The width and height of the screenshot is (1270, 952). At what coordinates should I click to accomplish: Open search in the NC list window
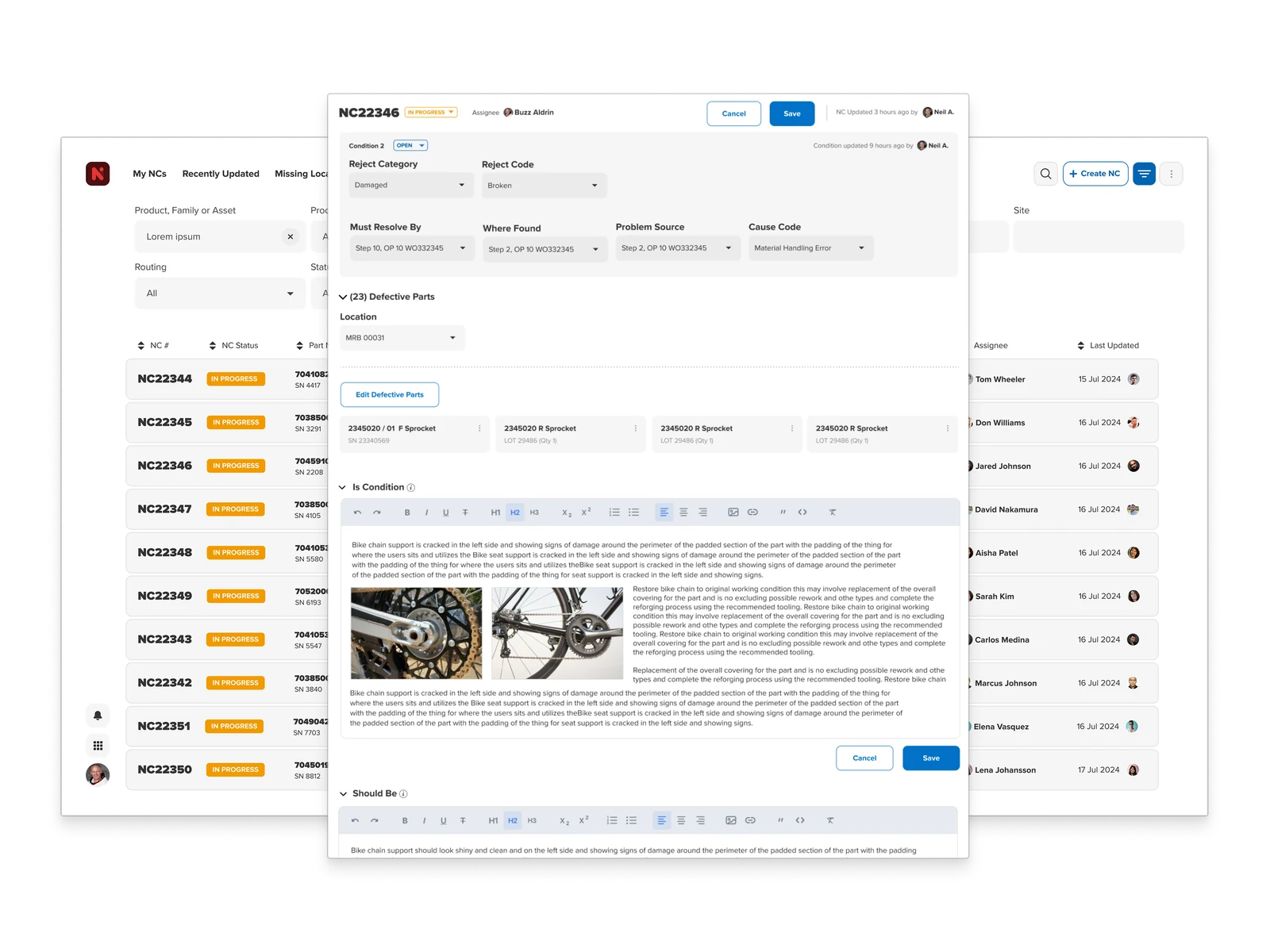(1046, 174)
